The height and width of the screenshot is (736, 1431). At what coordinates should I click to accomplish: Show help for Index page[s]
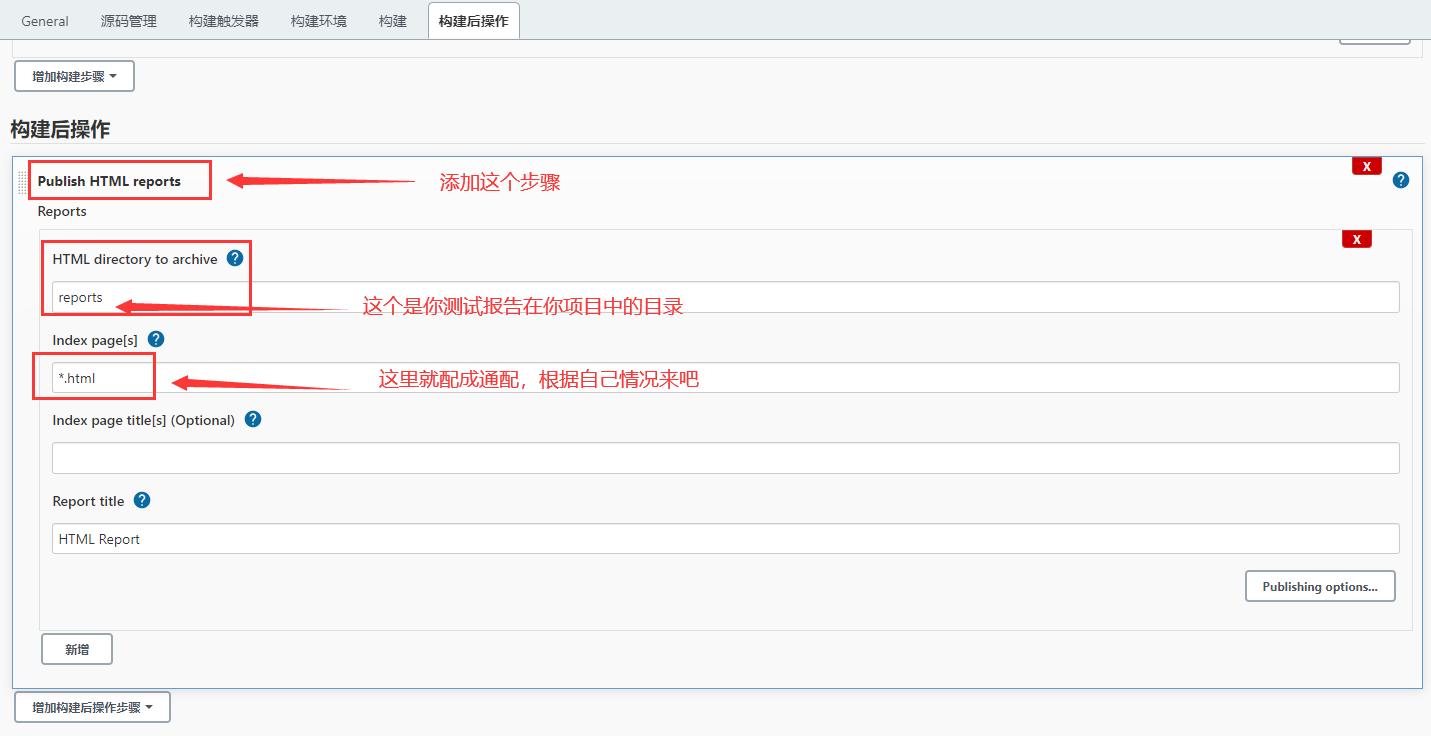(155, 339)
